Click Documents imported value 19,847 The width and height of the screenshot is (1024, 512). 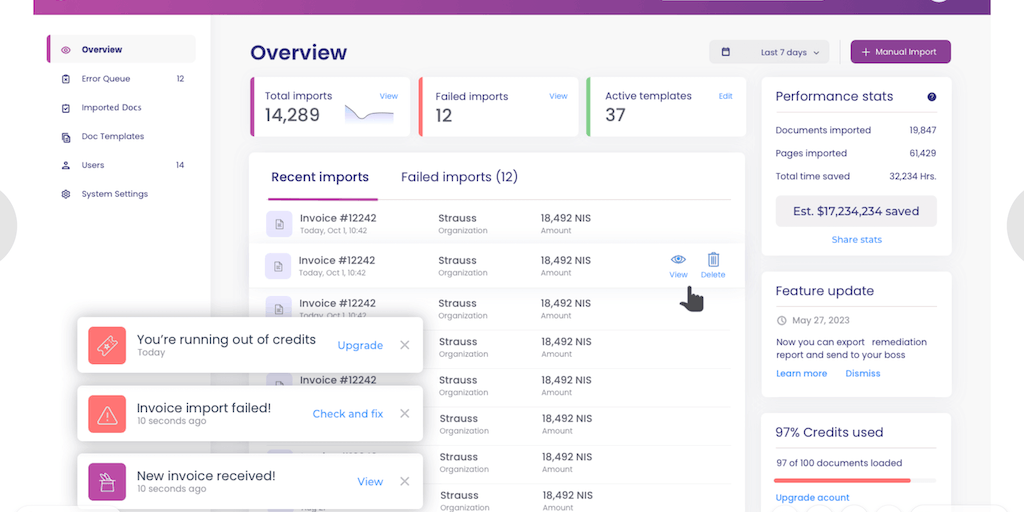pos(923,130)
